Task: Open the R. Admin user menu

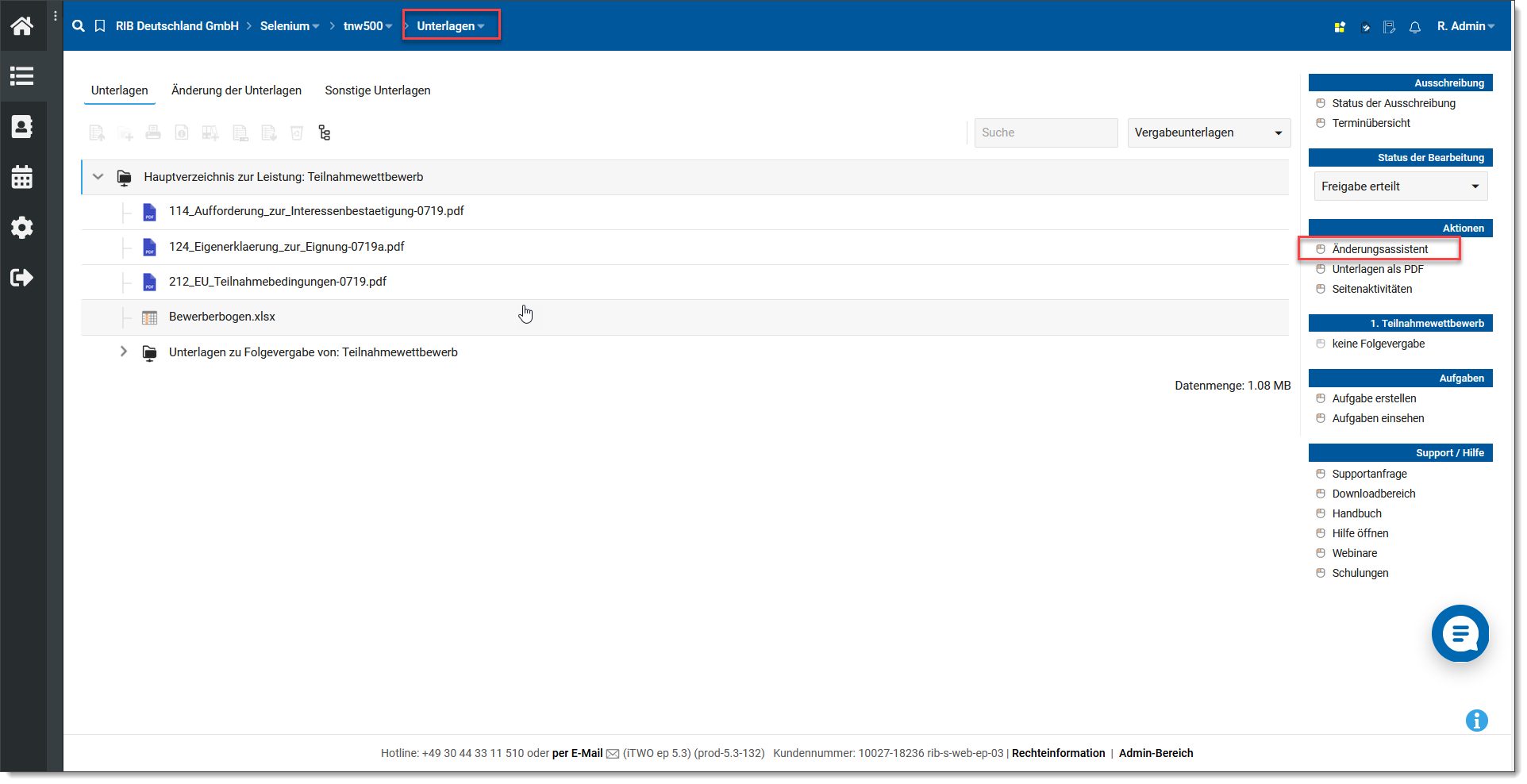Action: pos(1465,26)
